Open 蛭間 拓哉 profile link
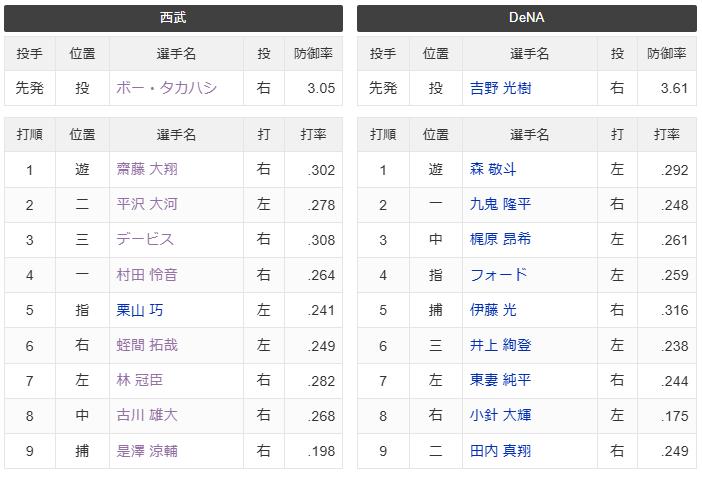The image size is (702, 478). point(147,345)
